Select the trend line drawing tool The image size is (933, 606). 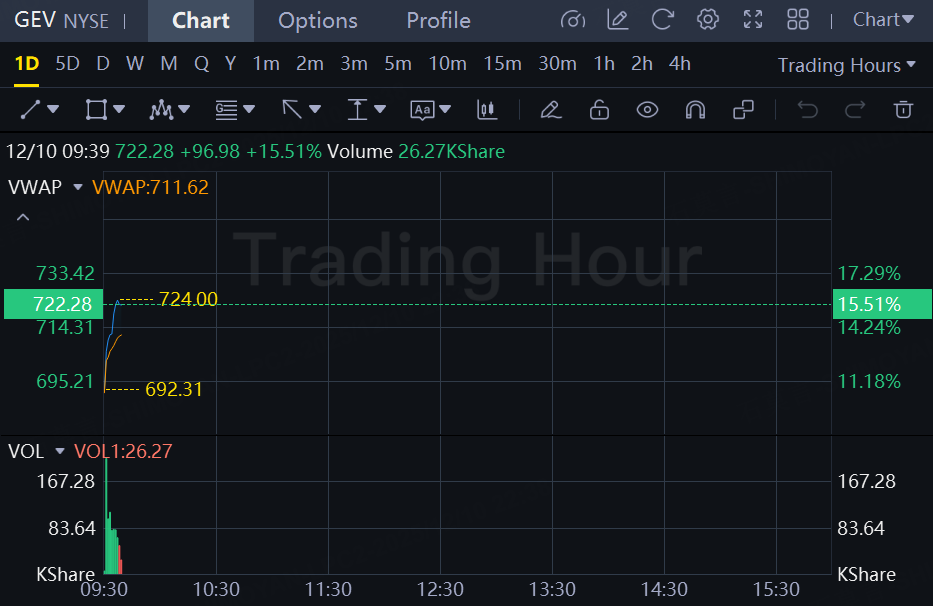click(31, 110)
